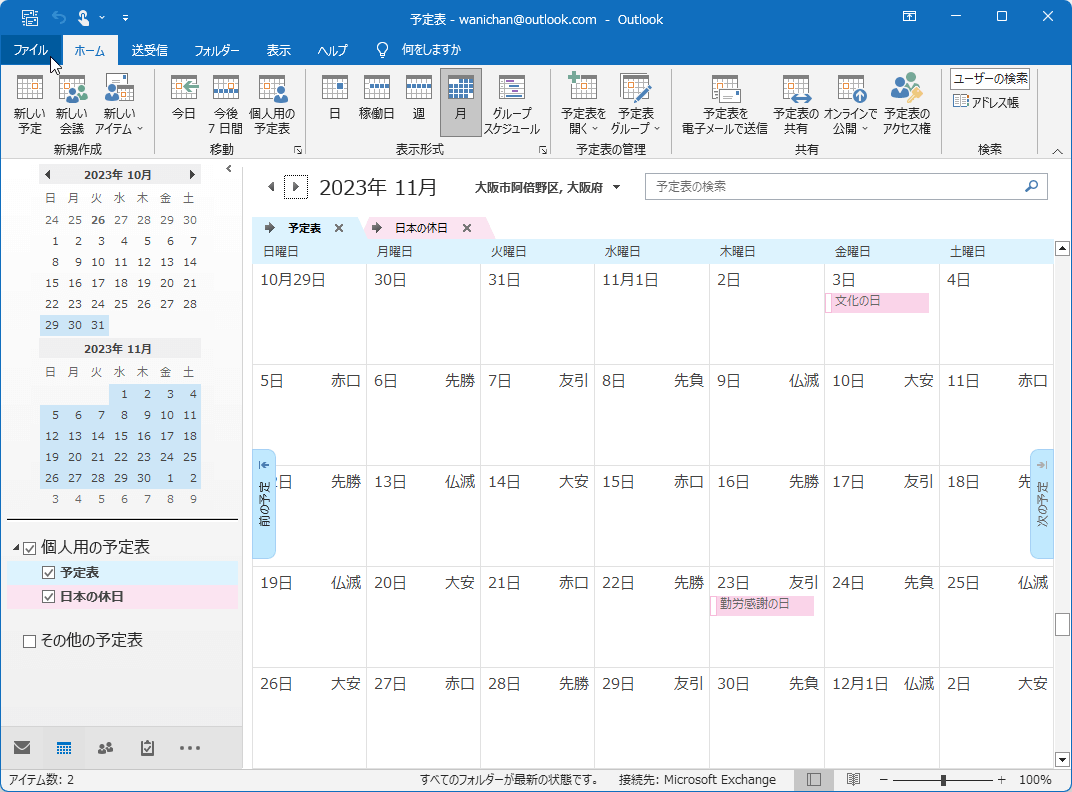Image resolution: width=1072 pixels, height=792 pixels.
Task: Uncheck the 日本の休日 calendar checkbox
Action: coord(48,596)
